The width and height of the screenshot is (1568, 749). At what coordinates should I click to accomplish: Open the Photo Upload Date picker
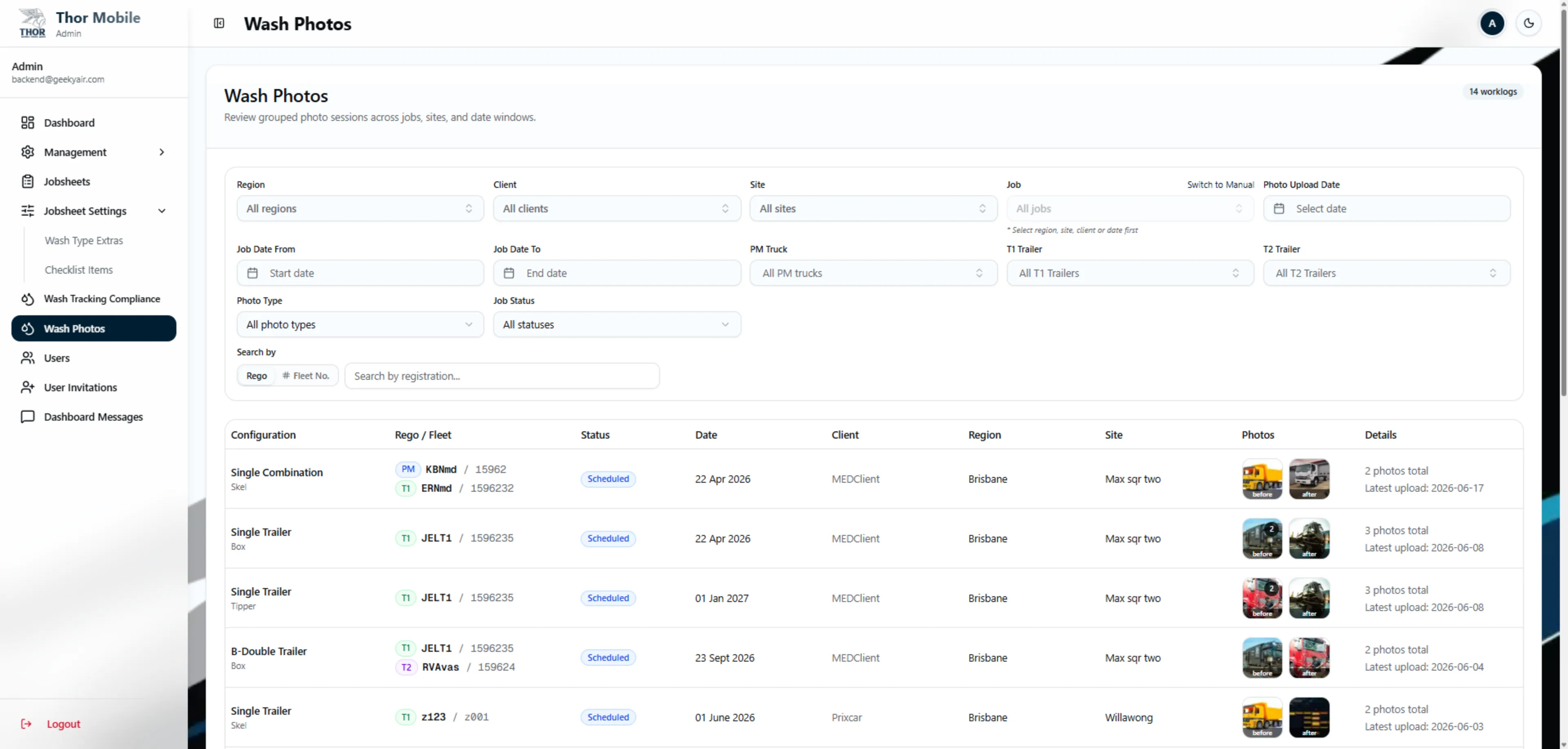tap(1387, 208)
